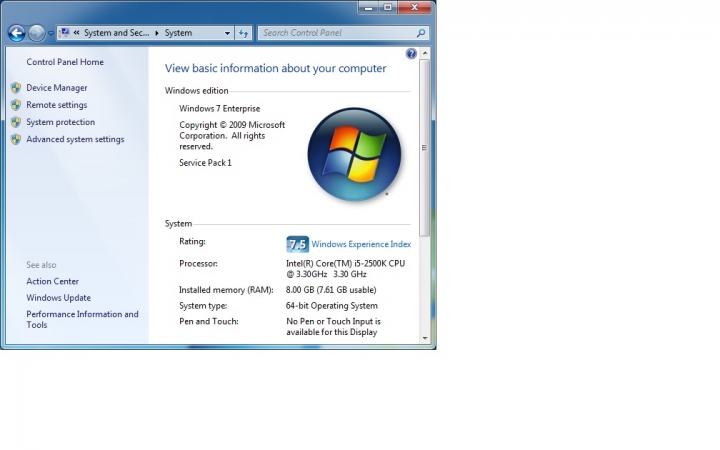Image resolution: width=720 pixels, height=450 pixels.
Task: Open the help question mark icon
Action: coord(411,54)
